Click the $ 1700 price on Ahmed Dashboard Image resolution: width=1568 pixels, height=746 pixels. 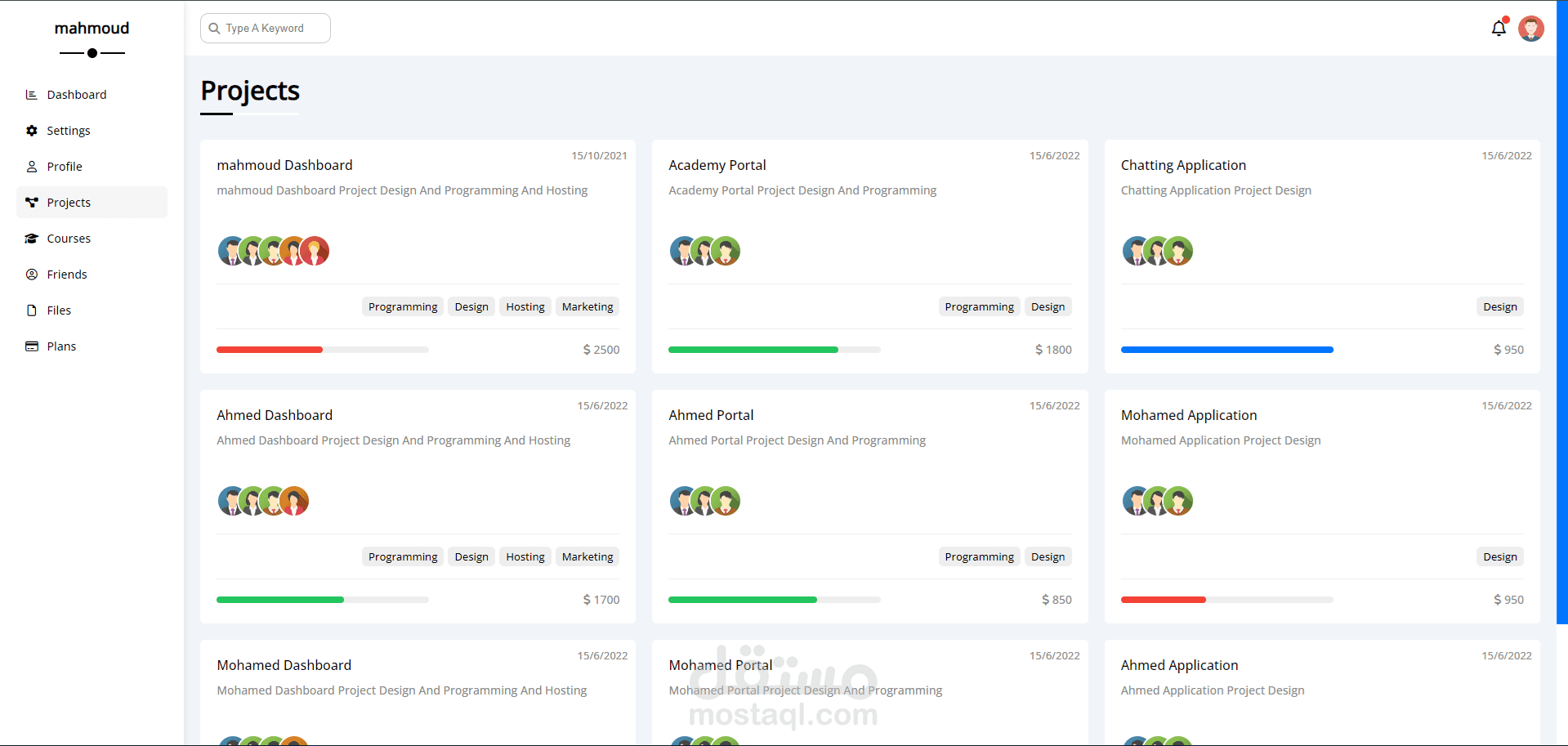[x=601, y=600]
